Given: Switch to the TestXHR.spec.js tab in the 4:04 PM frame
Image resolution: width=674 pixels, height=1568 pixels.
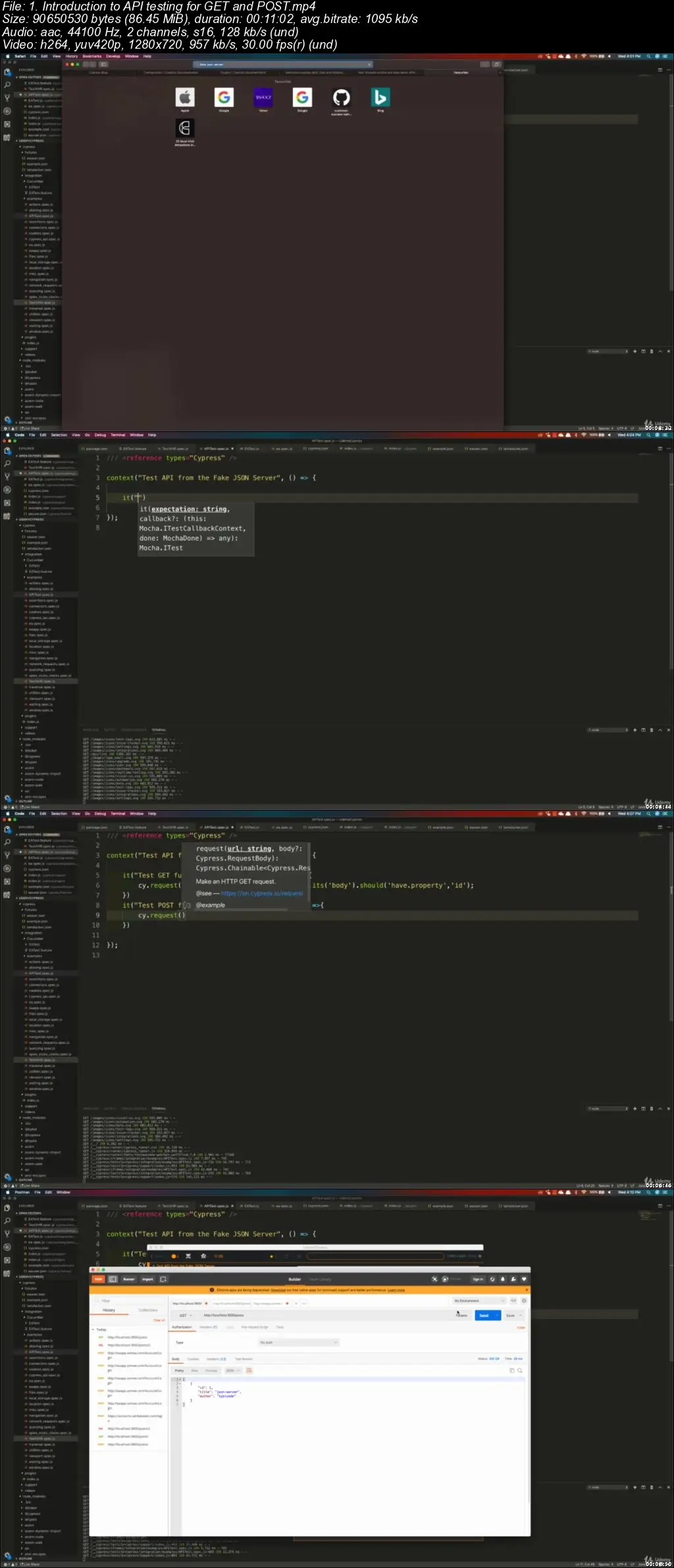Looking at the screenshot, I should [175, 448].
